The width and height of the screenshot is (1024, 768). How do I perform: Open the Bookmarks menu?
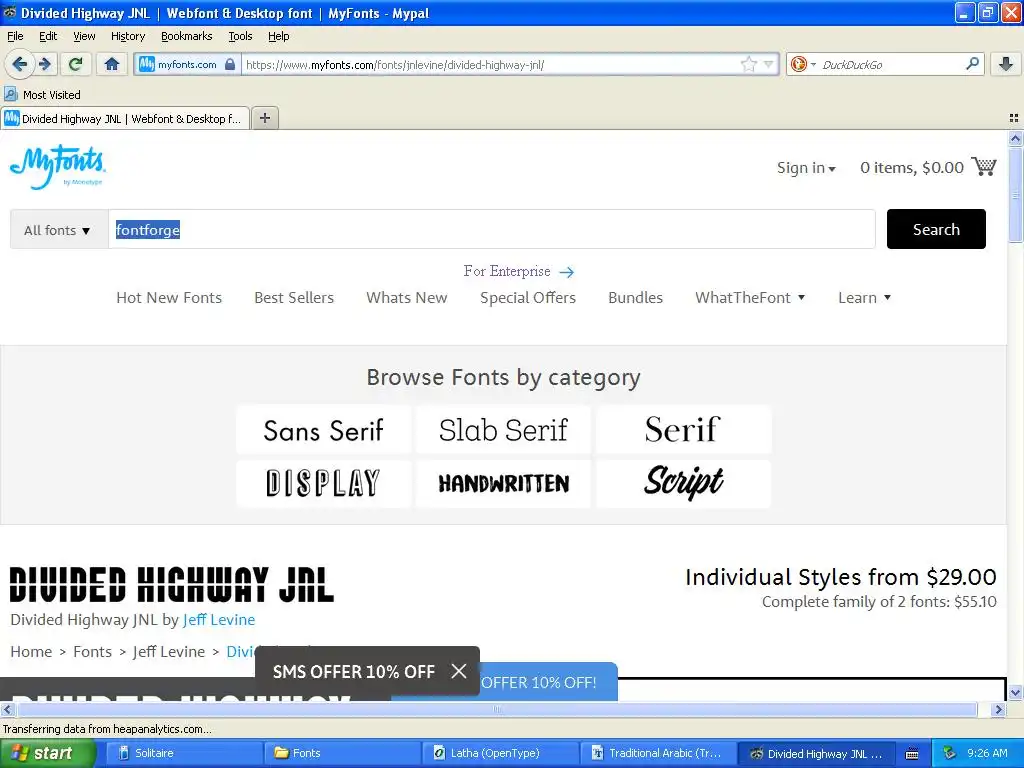(187, 36)
